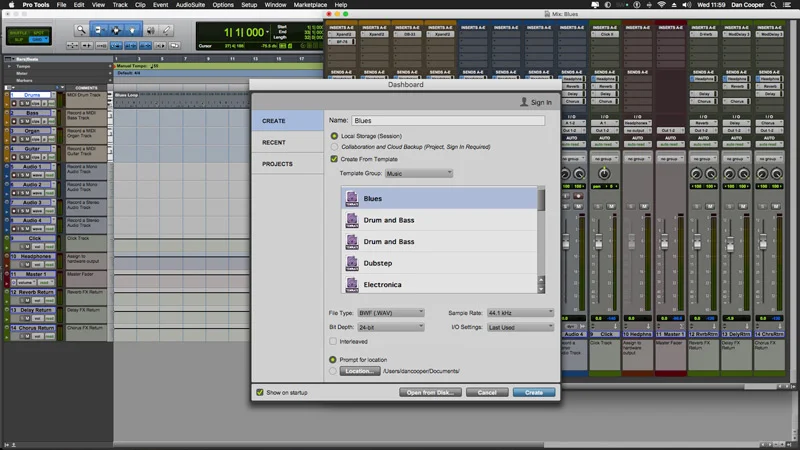
Task: Click the Dubstep template icon
Action: coord(352,263)
